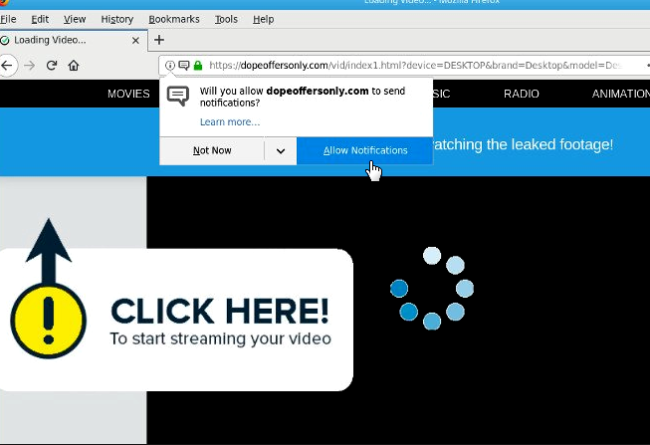
Task: Open the Bookmarks menu
Action: (173, 19)
